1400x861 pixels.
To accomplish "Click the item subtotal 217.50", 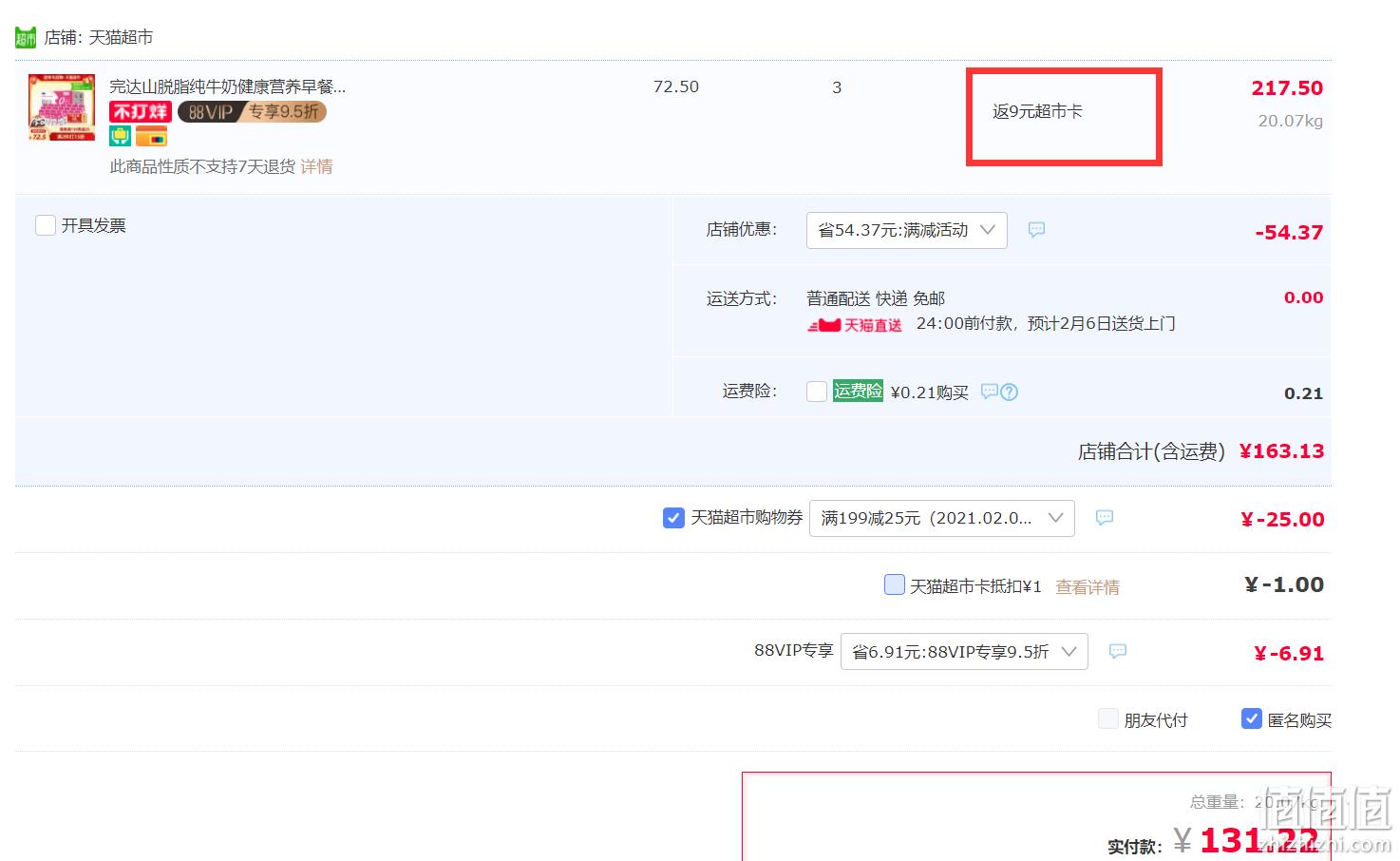I will pos(1287,88).
